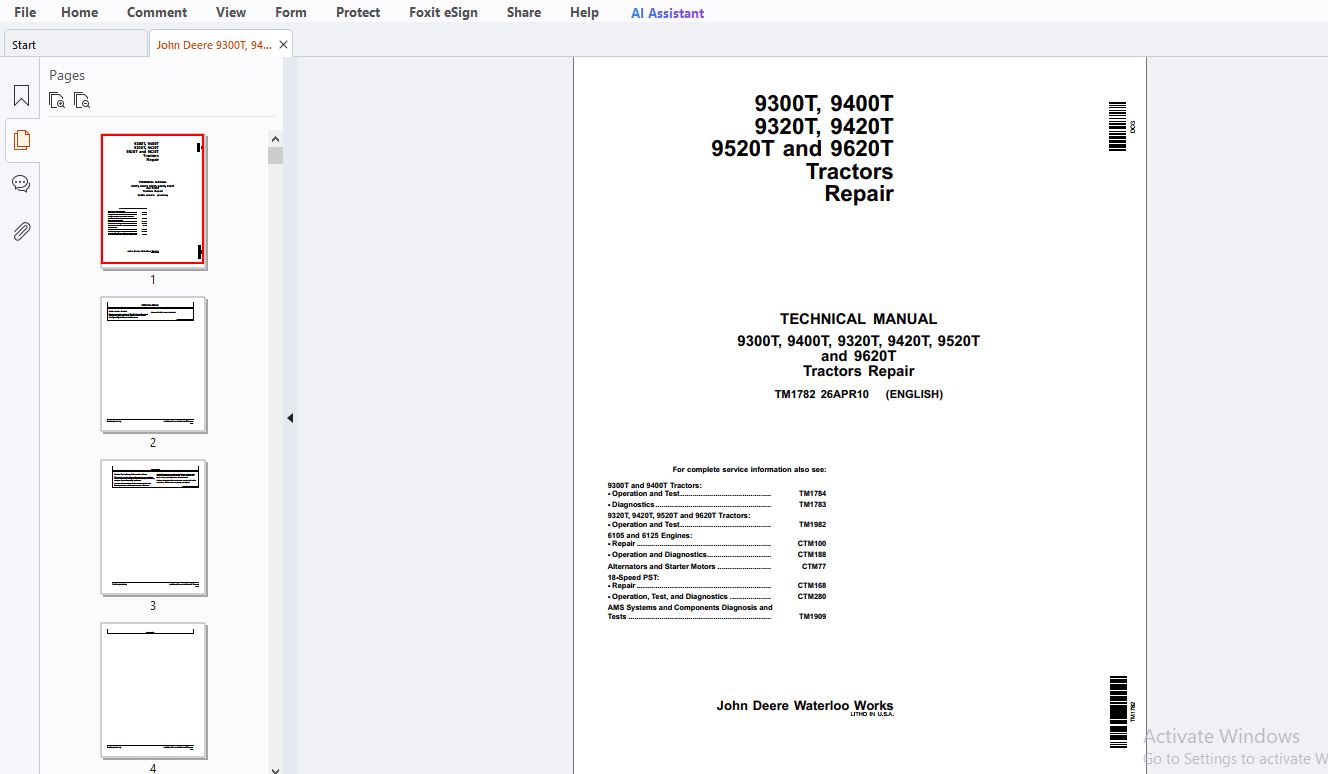
Task: Open the Comment ribbon tab
Action: (x=157, y=12)
